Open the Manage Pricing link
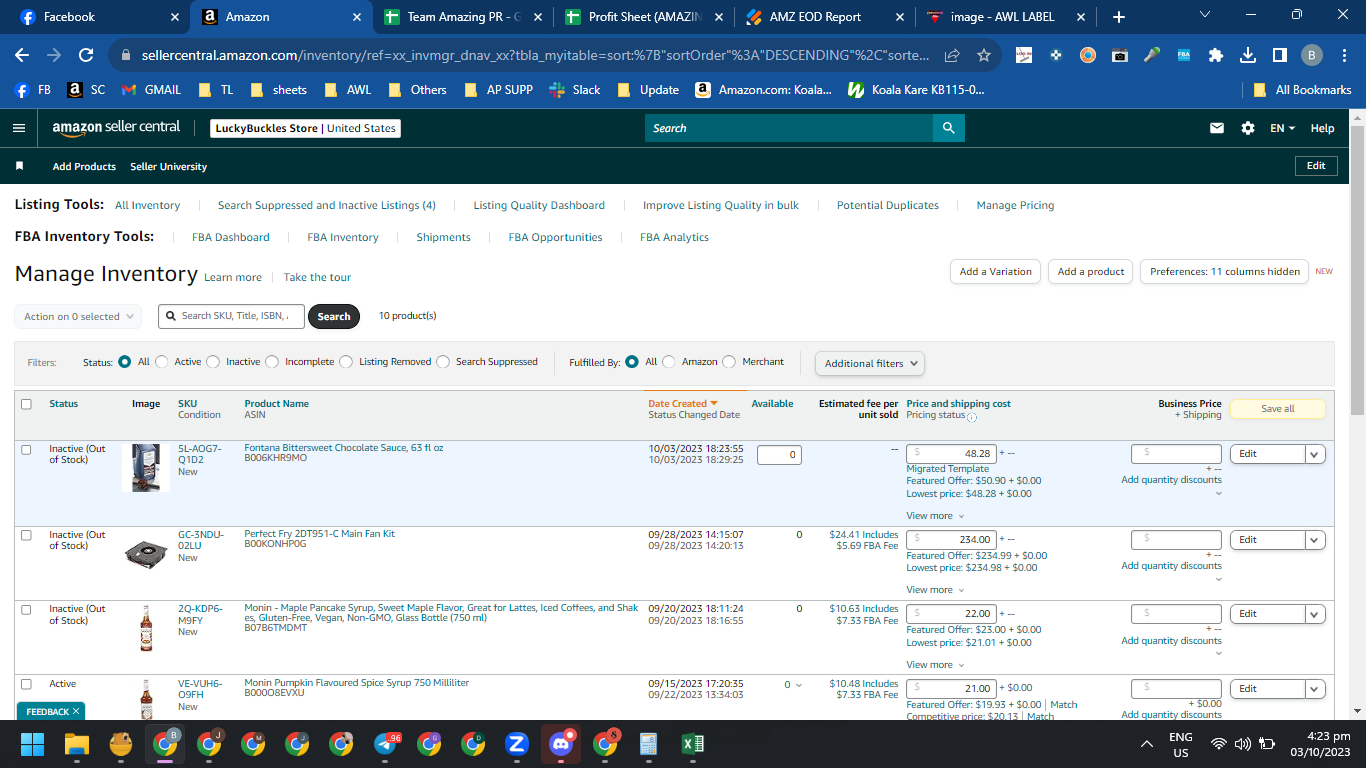 click(x=1015, y=206)
